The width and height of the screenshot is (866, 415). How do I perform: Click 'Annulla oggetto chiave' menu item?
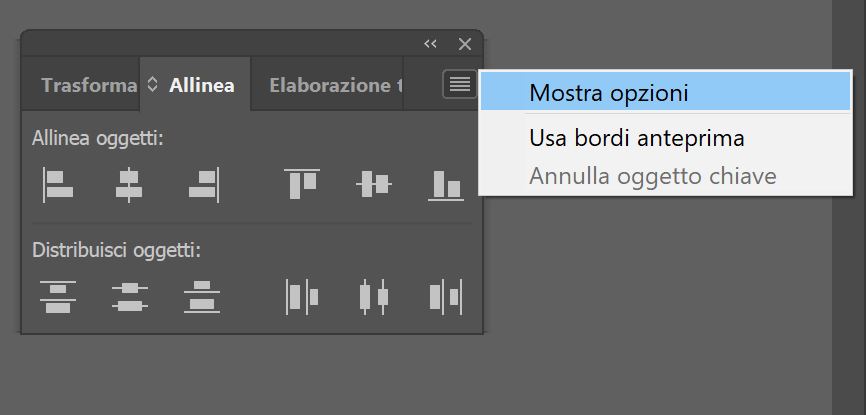tap(652, 177)
